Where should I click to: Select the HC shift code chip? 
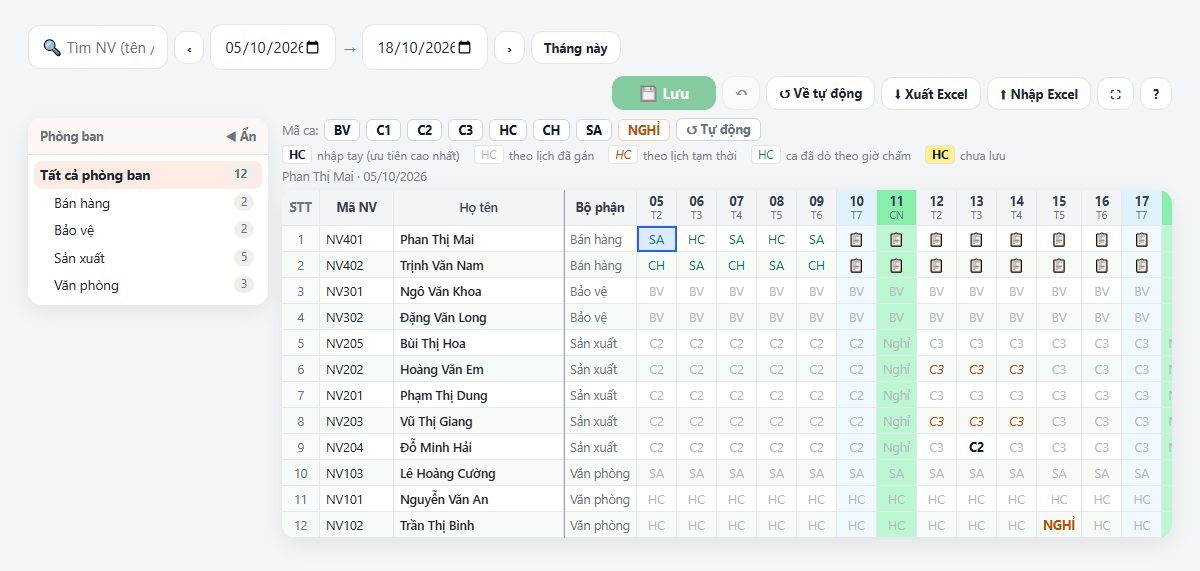tap(508, 130)
